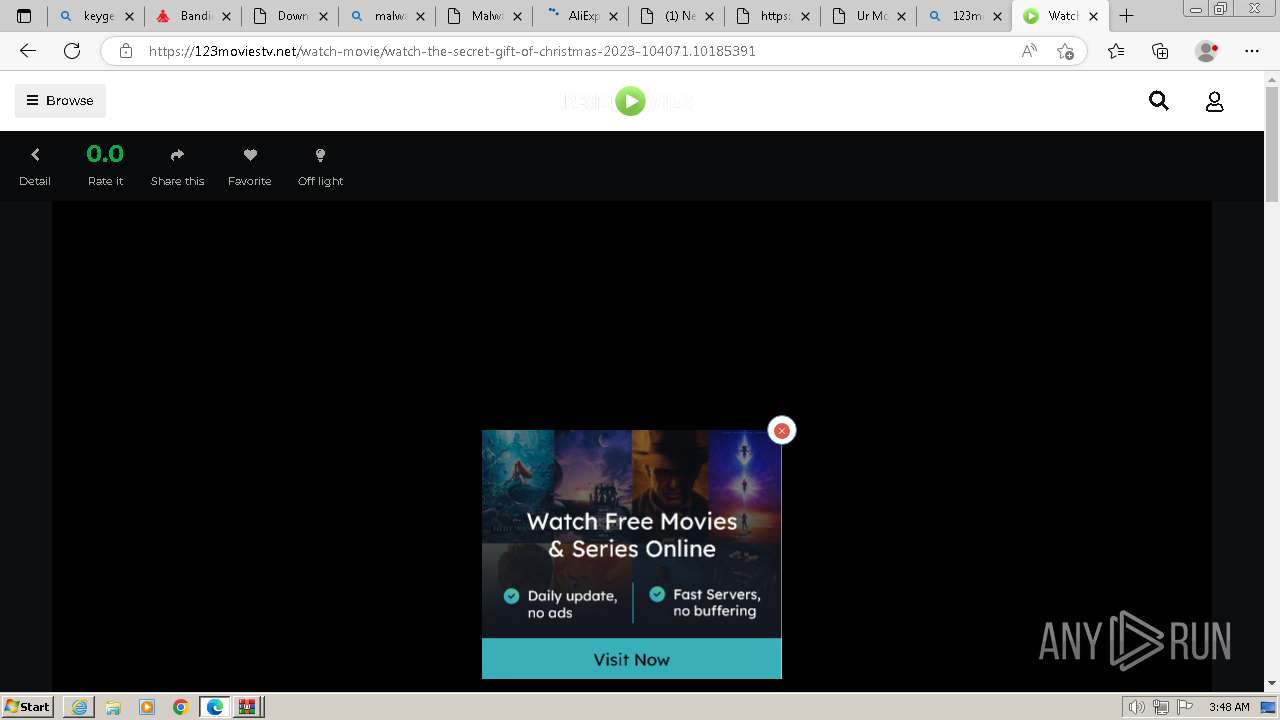Open the Browse hamburger menu
1280x720 pixels.
click(60, 100)
